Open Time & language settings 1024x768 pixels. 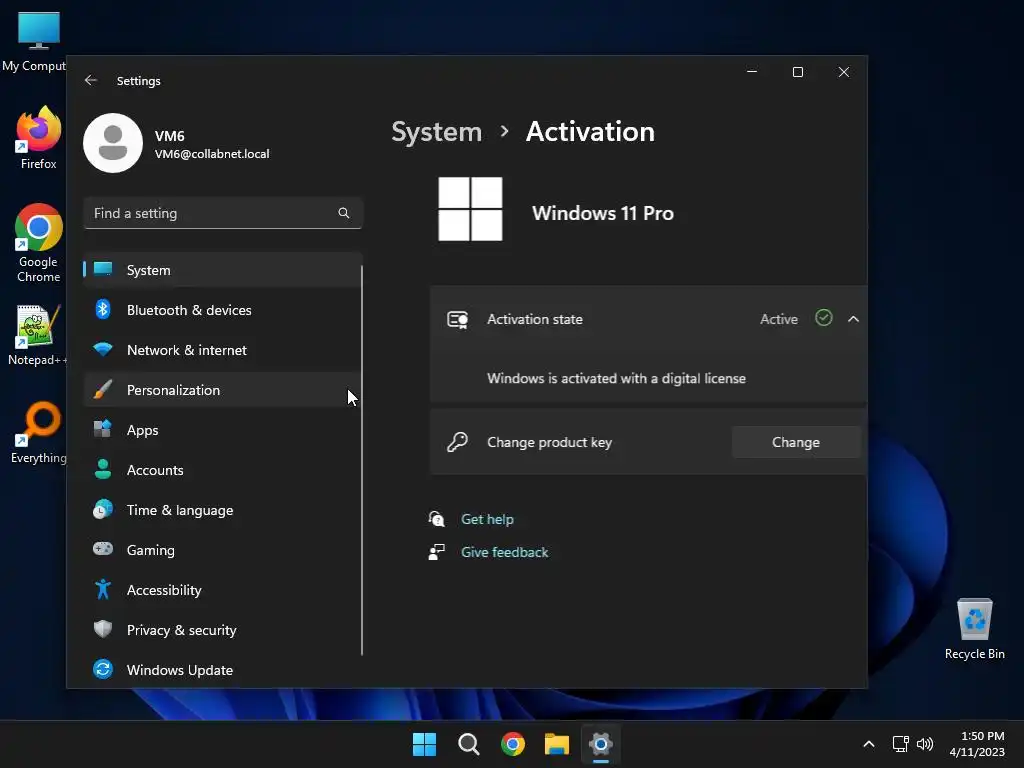223,510
